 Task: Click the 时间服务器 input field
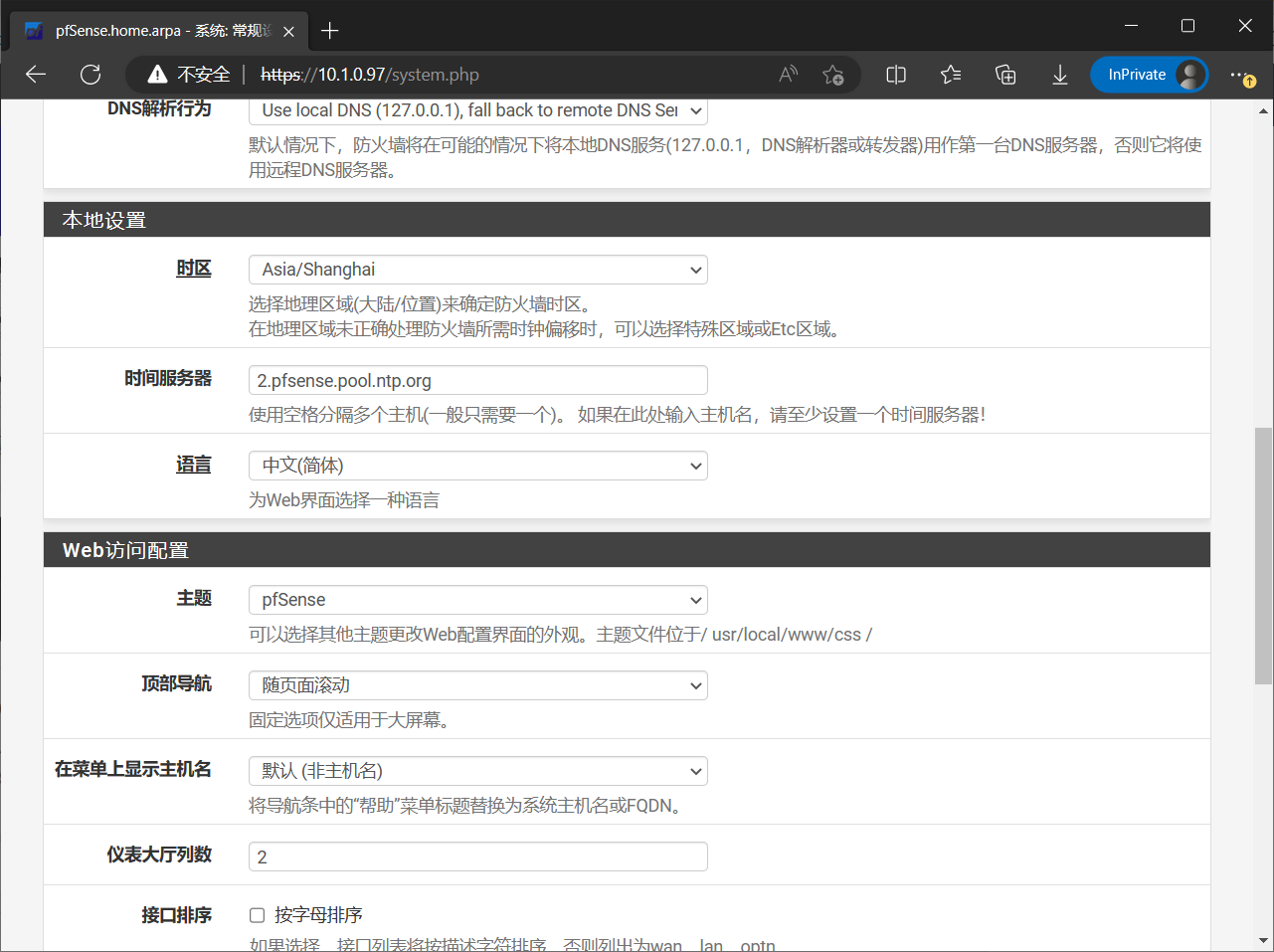point(477,379)
